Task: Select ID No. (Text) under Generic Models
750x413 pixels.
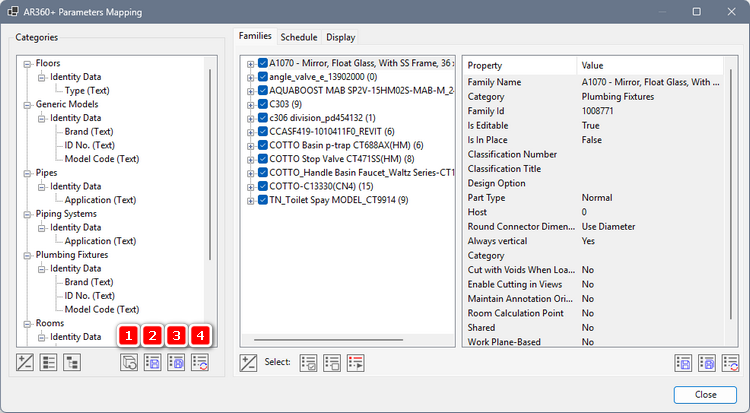Action: click(x=89, y=145)
